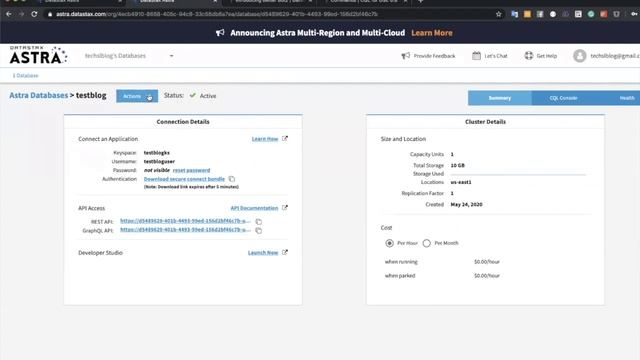Copy the GraphQL API URL
This screenshot has height=360, width=640.
pos(258,231)
